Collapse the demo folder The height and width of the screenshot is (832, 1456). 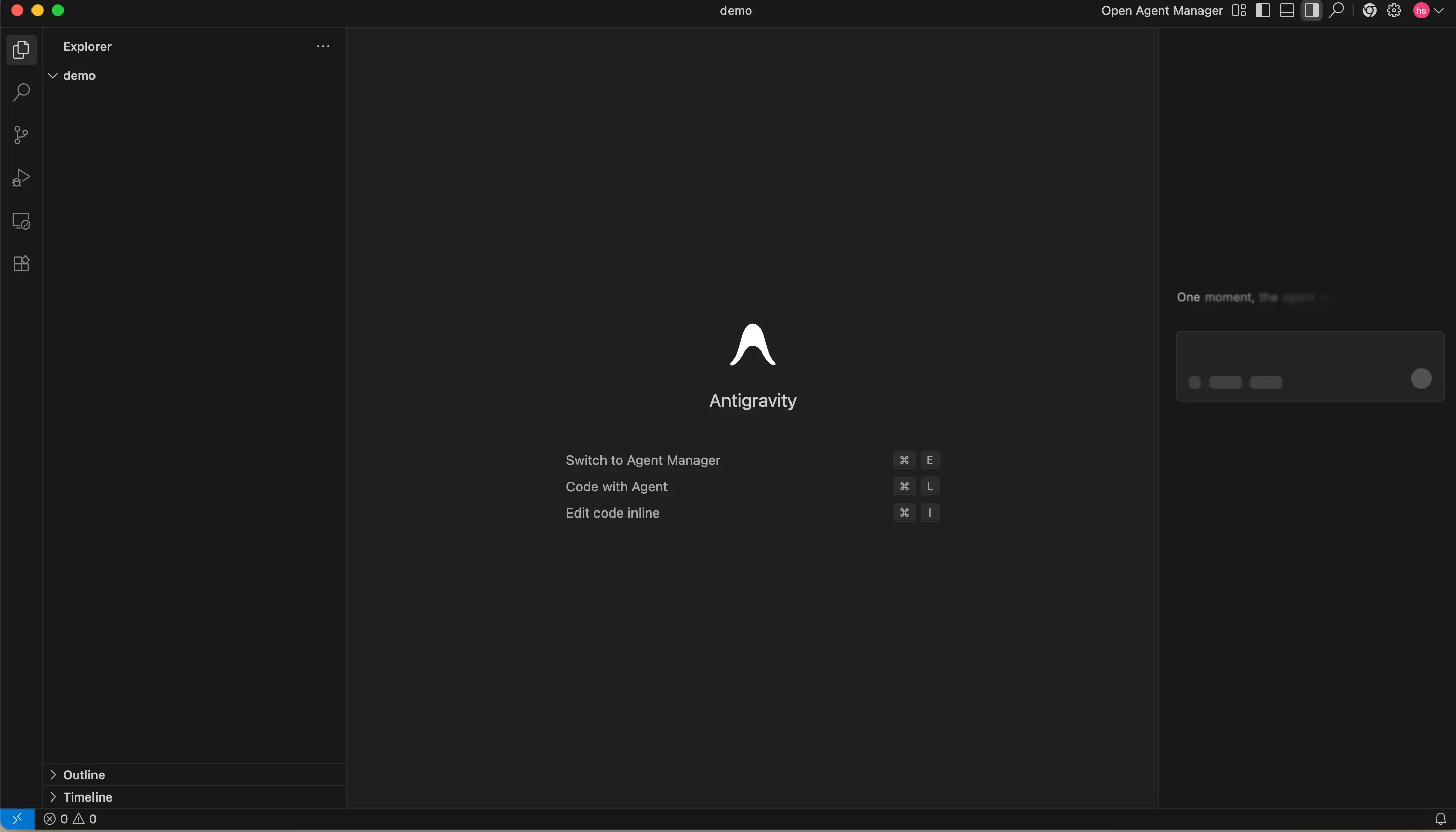coord(53,75)
